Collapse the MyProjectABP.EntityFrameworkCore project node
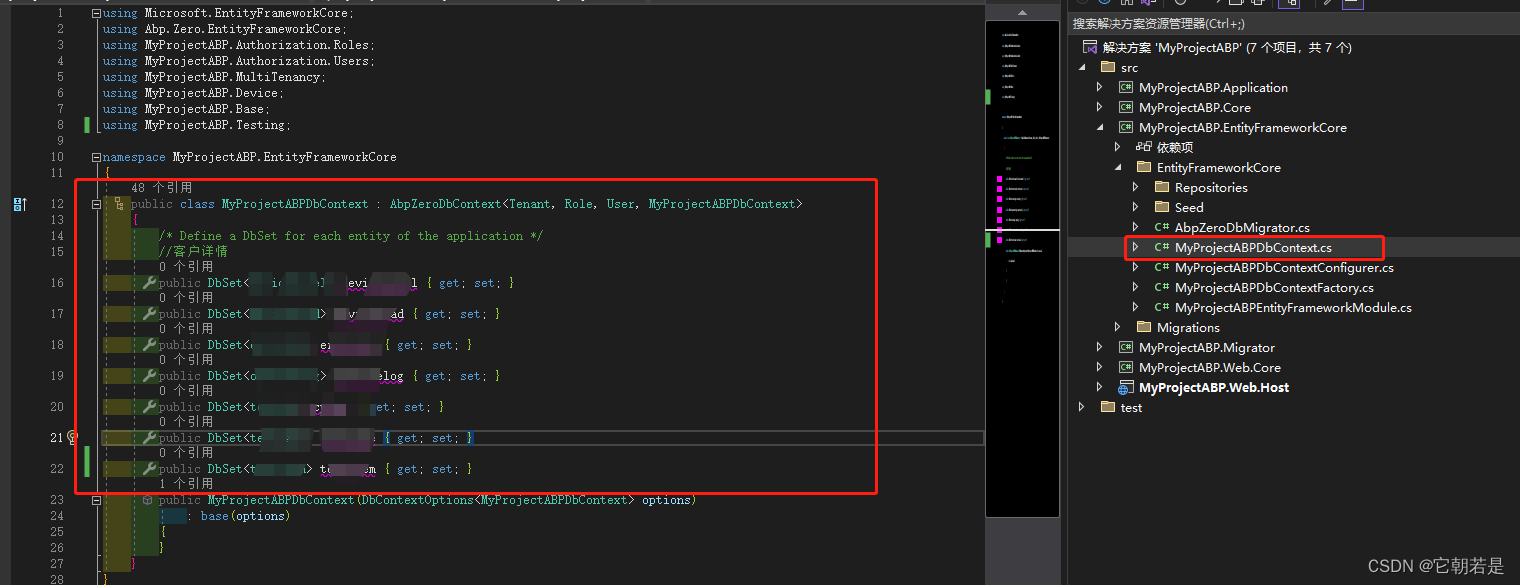 coord(1100,127)
